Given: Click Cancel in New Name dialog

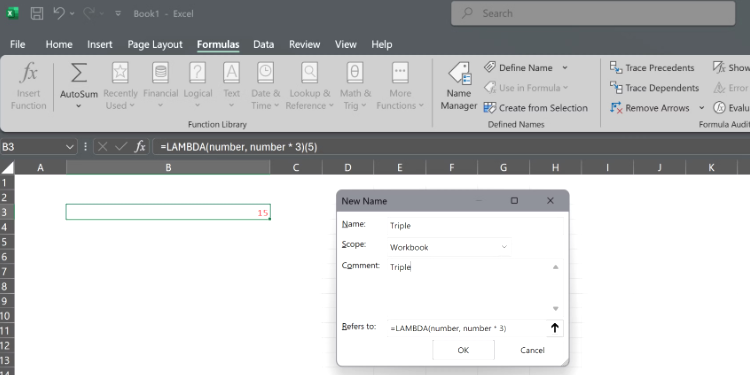Looking at the screenshot, I should 532,350.
